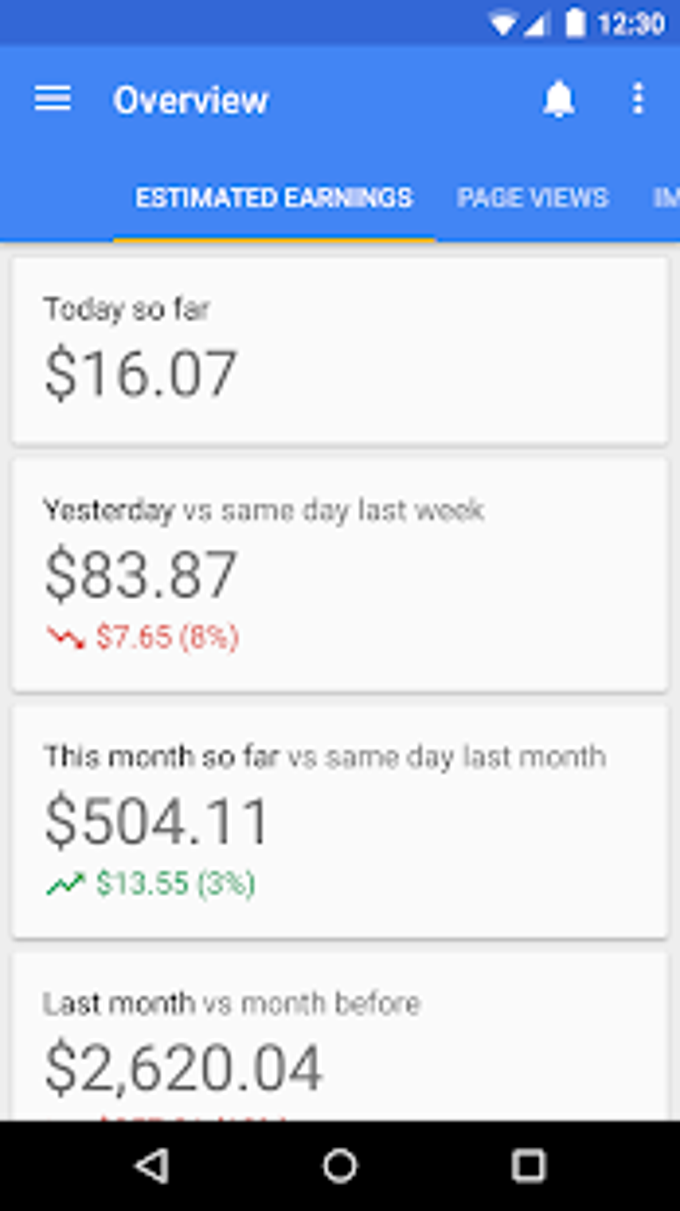The image size is (680, 1211).
Task: Tap the $13.55 (3%) increase text
Action: [175, 884]
